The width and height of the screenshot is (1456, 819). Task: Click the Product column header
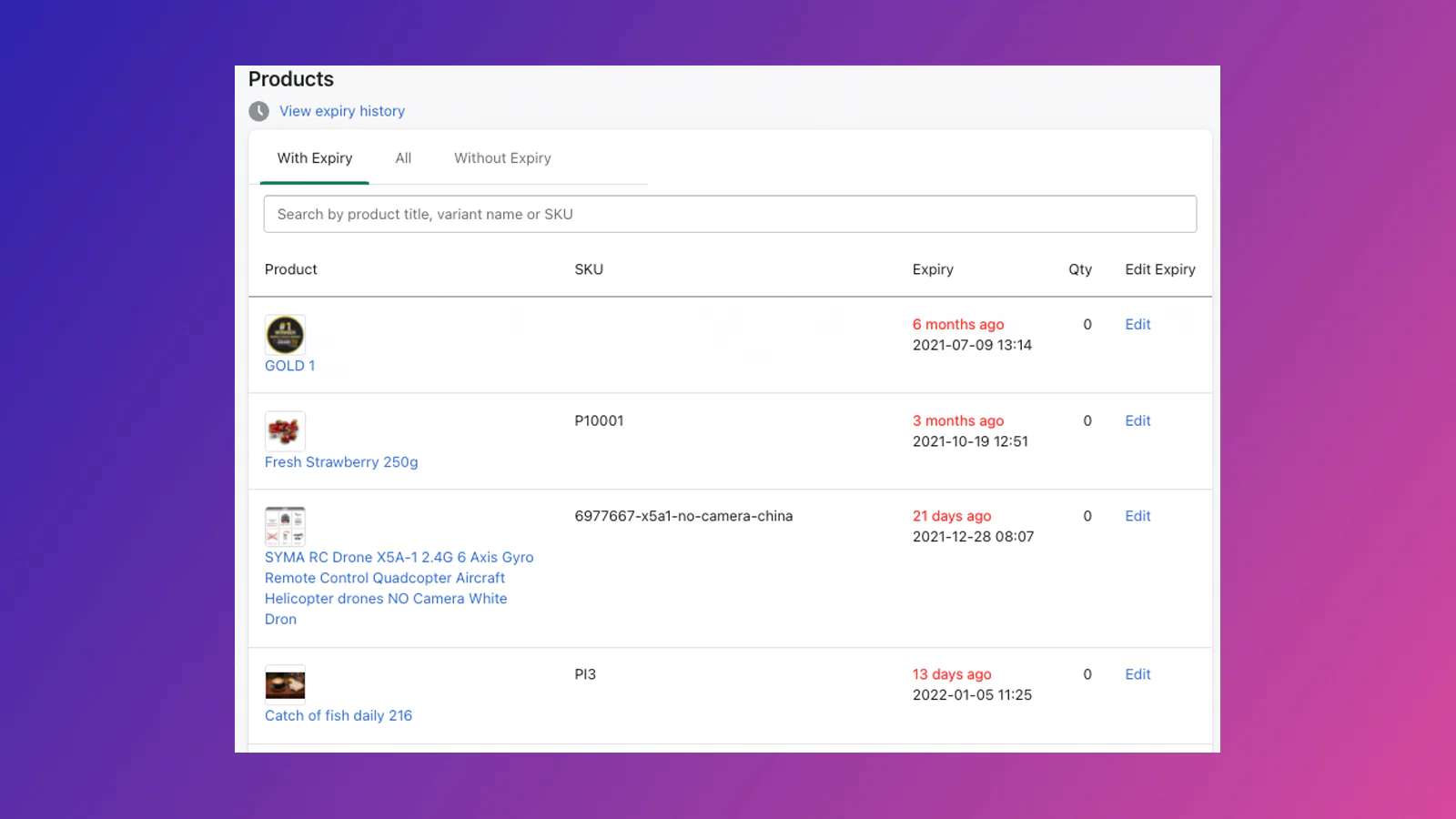pyautogui.click(x=290, y=269)
